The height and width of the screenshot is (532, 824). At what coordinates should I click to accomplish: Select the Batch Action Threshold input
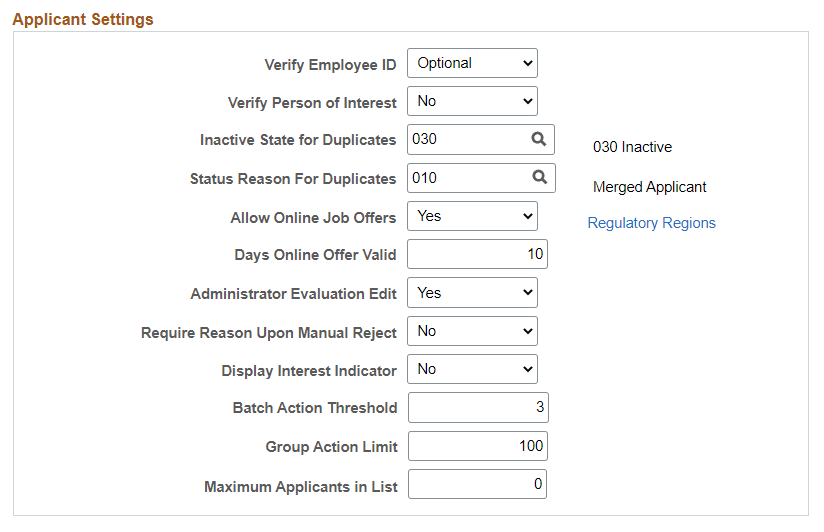pyautogui.click(x=477, y=408)
